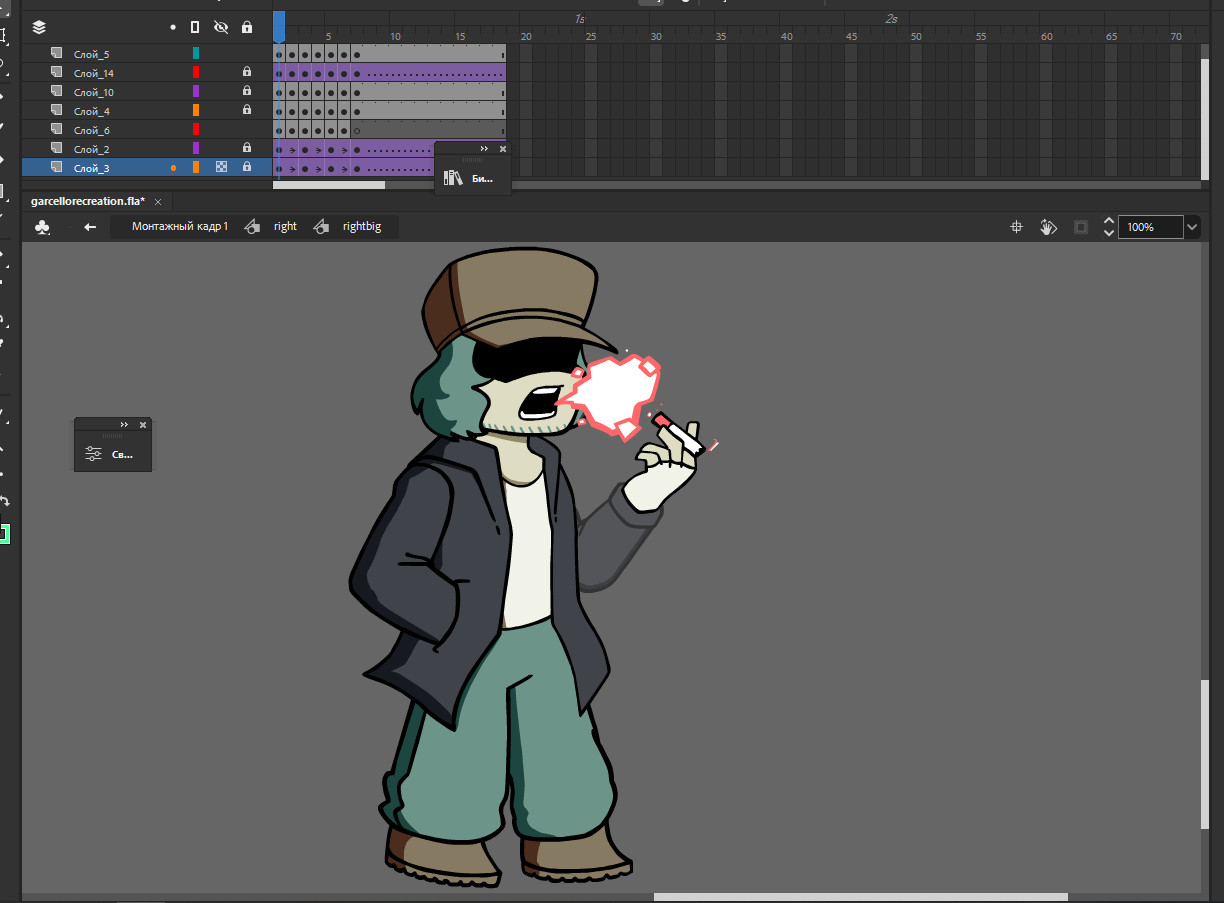This screenshot has height=903, width=1224.
Task: Go back to Монтажный кадр 1 scene
Action: click(x=180, y=227)
